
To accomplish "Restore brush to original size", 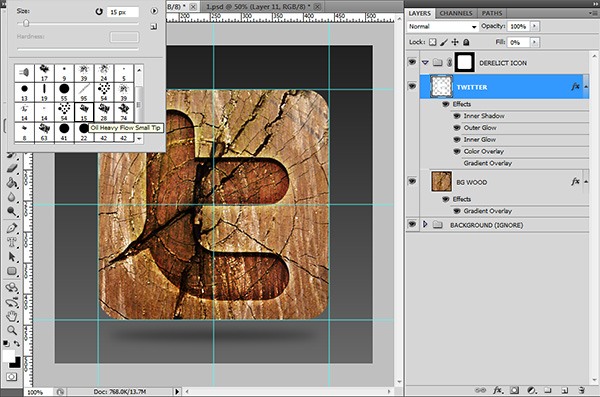I will point(99,12).
